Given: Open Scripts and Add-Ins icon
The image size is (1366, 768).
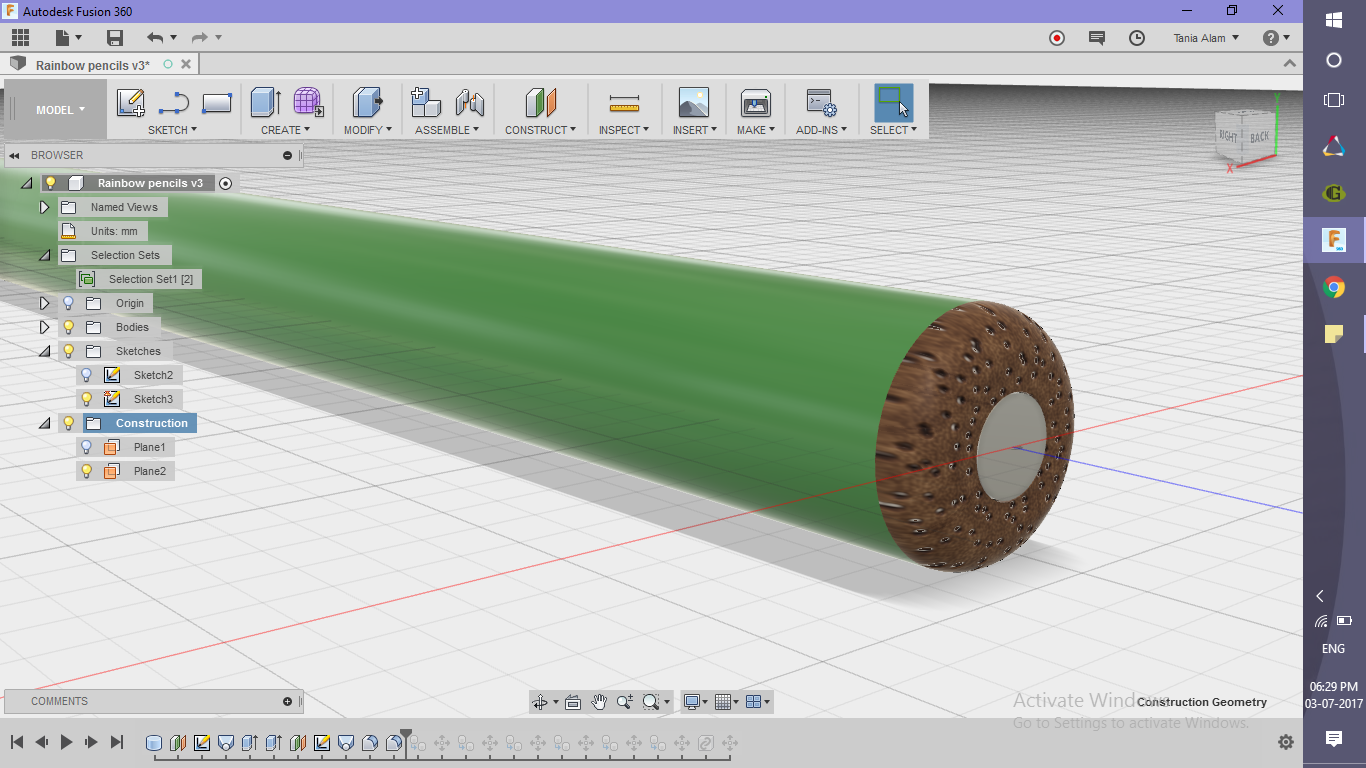Looking at the screenshot, I should pyautogui.click(x=821, y=103).
